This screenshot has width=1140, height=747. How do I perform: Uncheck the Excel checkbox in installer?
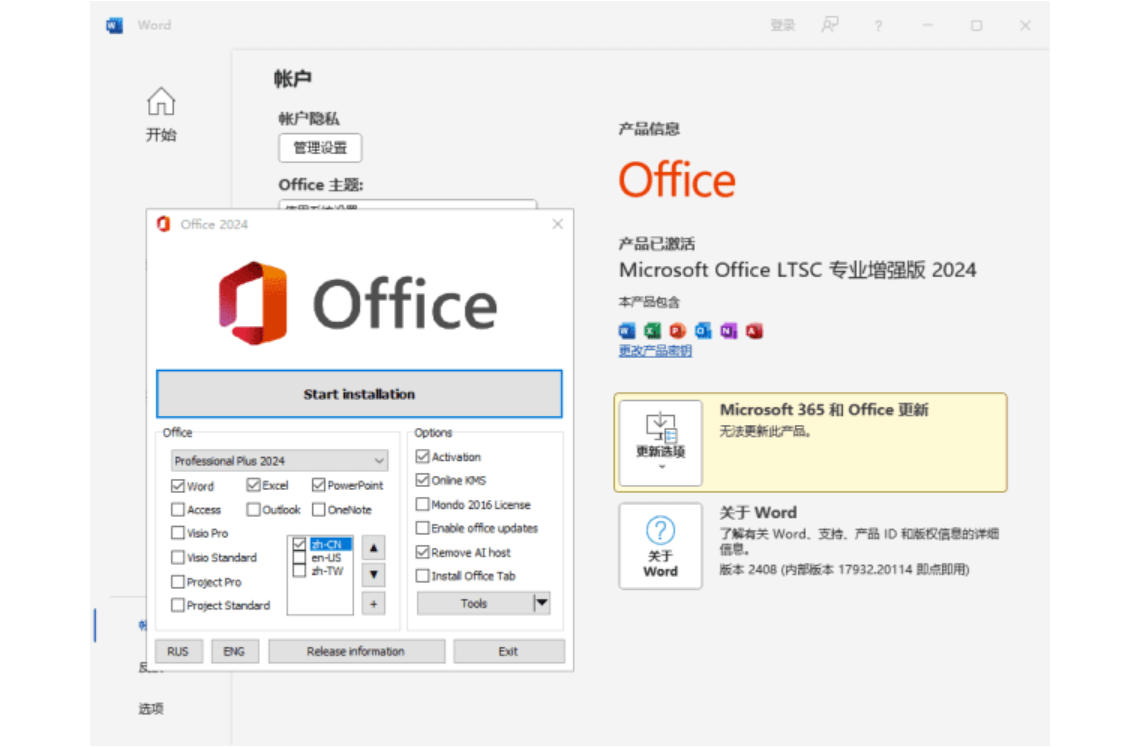point(254,485)
